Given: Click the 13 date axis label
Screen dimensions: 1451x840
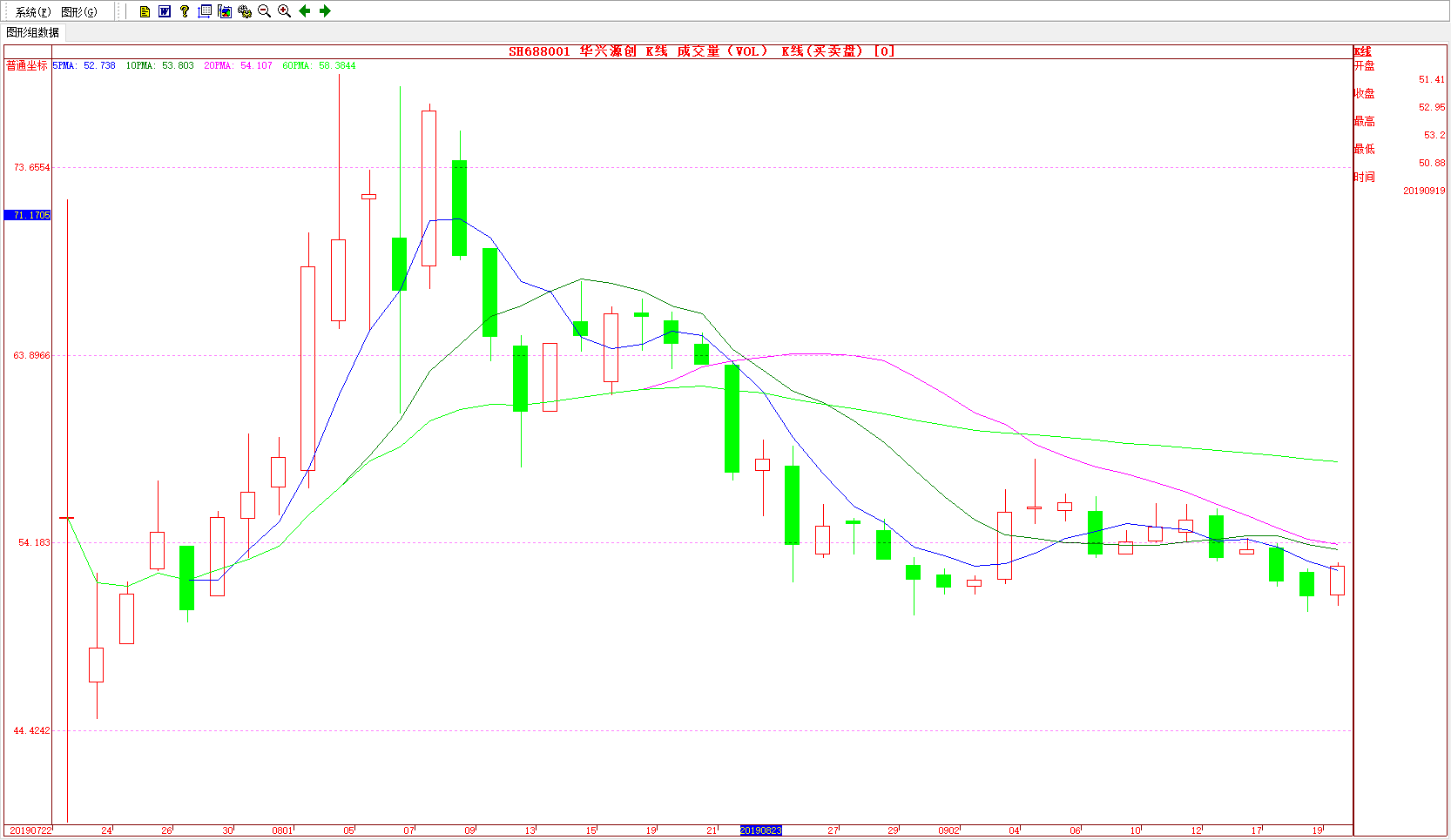Looking at the screenshot, I should [530, 830].
